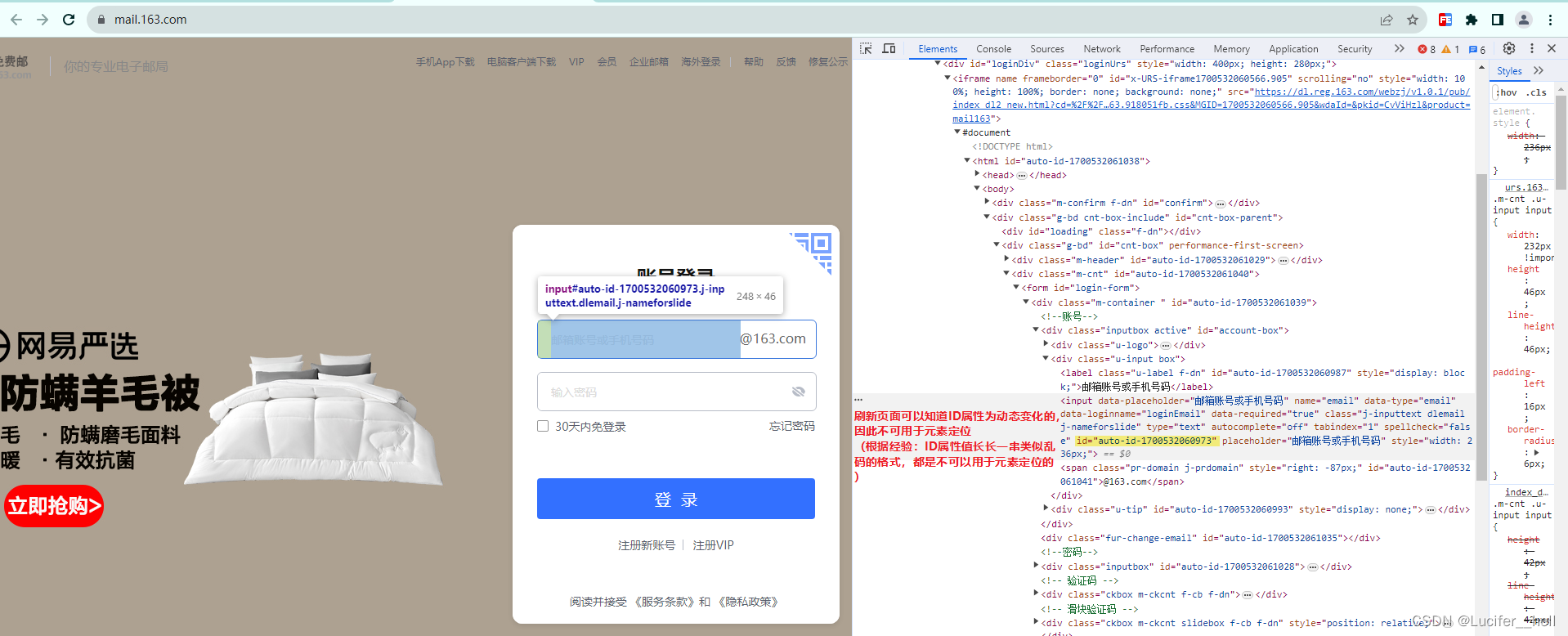
Task: Open DevTools issues counter (6)
Action: pos(1477,49)
